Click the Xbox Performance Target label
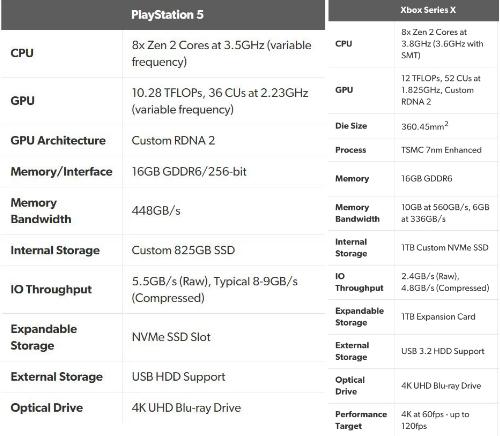The image size is (500, 436). pos(361,420)
